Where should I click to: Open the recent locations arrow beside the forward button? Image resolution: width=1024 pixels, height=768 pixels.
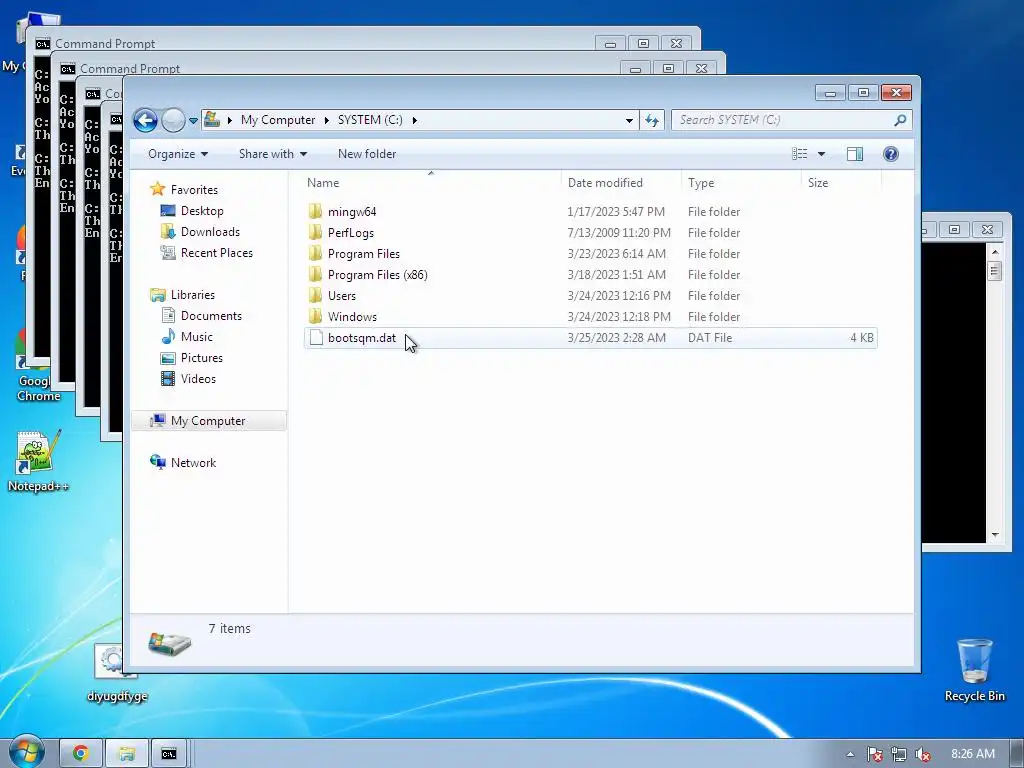pos(193,121)
